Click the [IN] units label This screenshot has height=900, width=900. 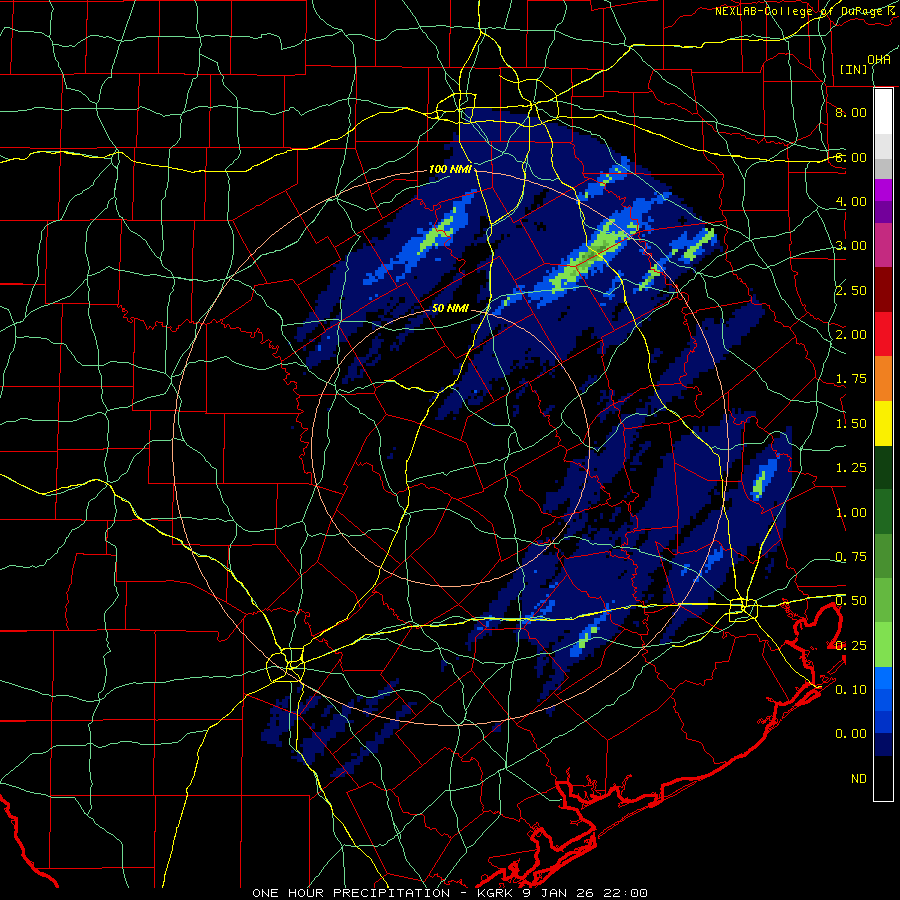(x=854, y=69)
